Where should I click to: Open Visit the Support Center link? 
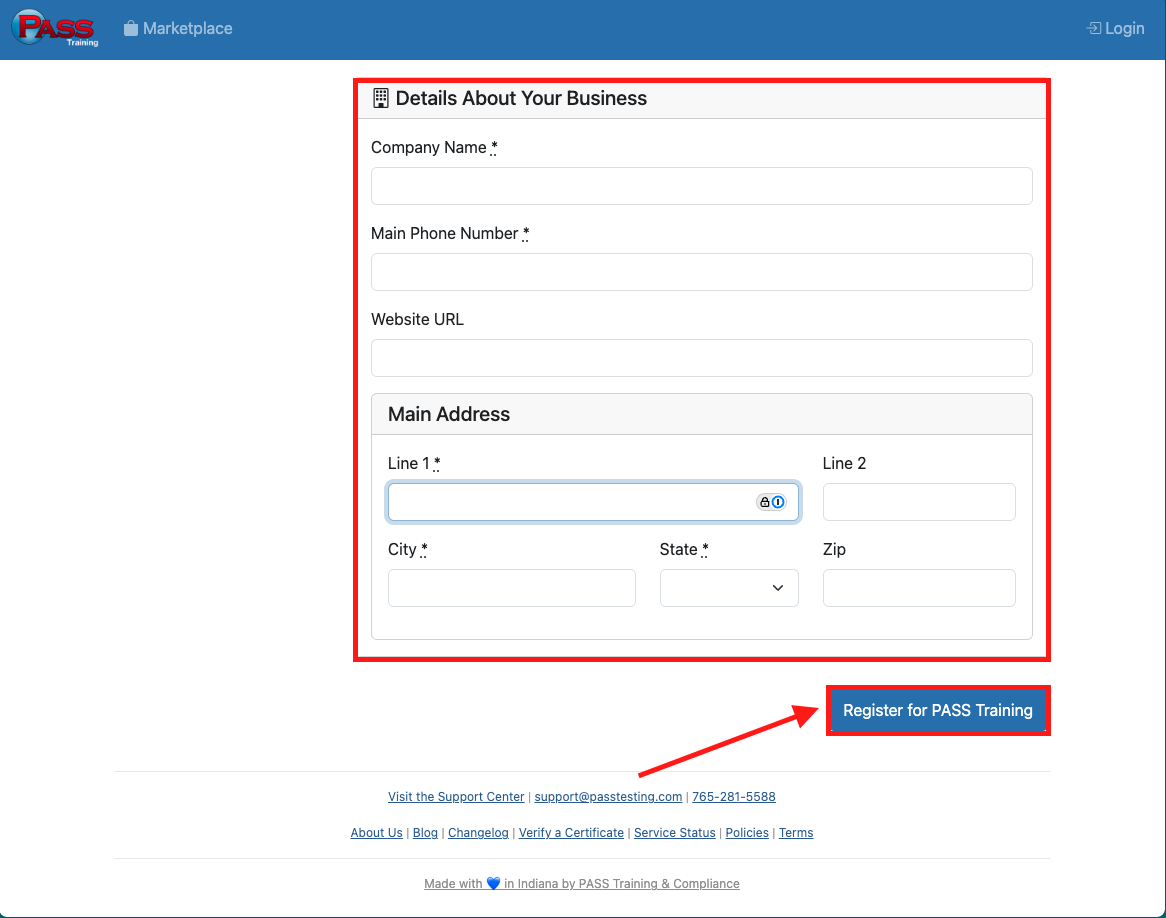tap(456, 797)
